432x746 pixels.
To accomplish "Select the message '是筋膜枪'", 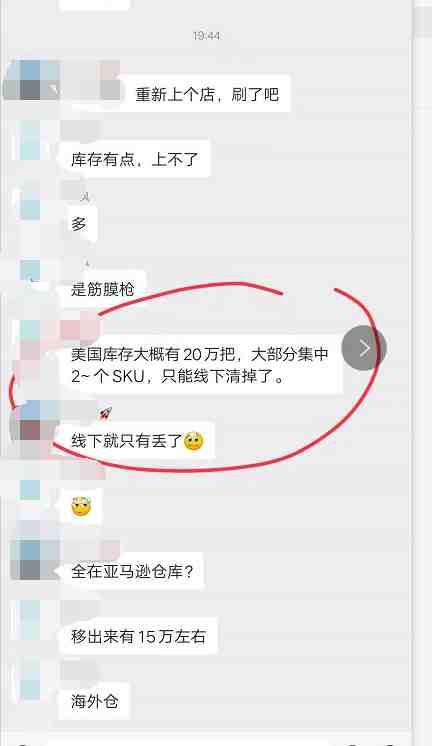I will 102,289.
